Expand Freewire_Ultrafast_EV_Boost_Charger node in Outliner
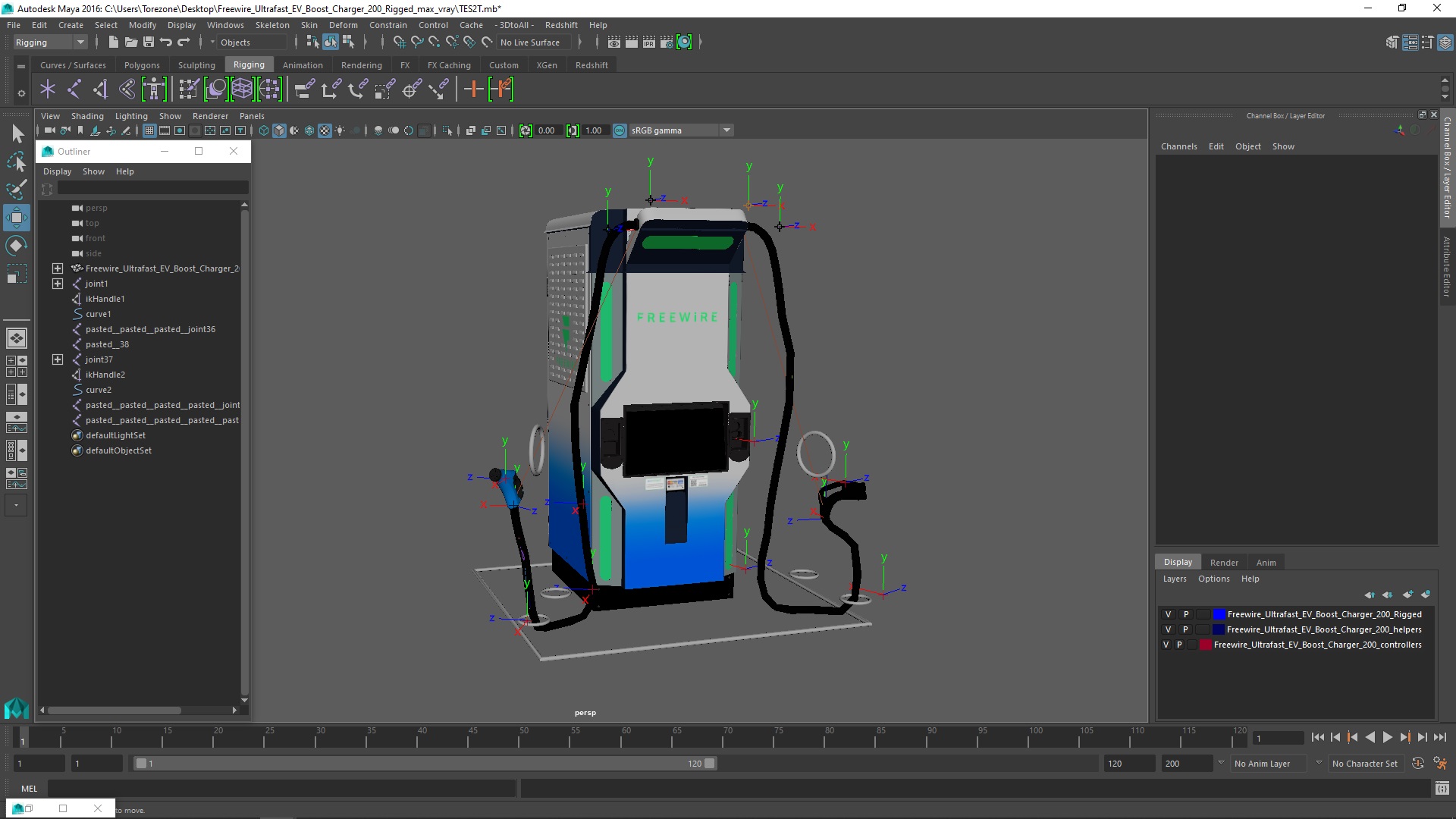 click(x=58, y=268)
